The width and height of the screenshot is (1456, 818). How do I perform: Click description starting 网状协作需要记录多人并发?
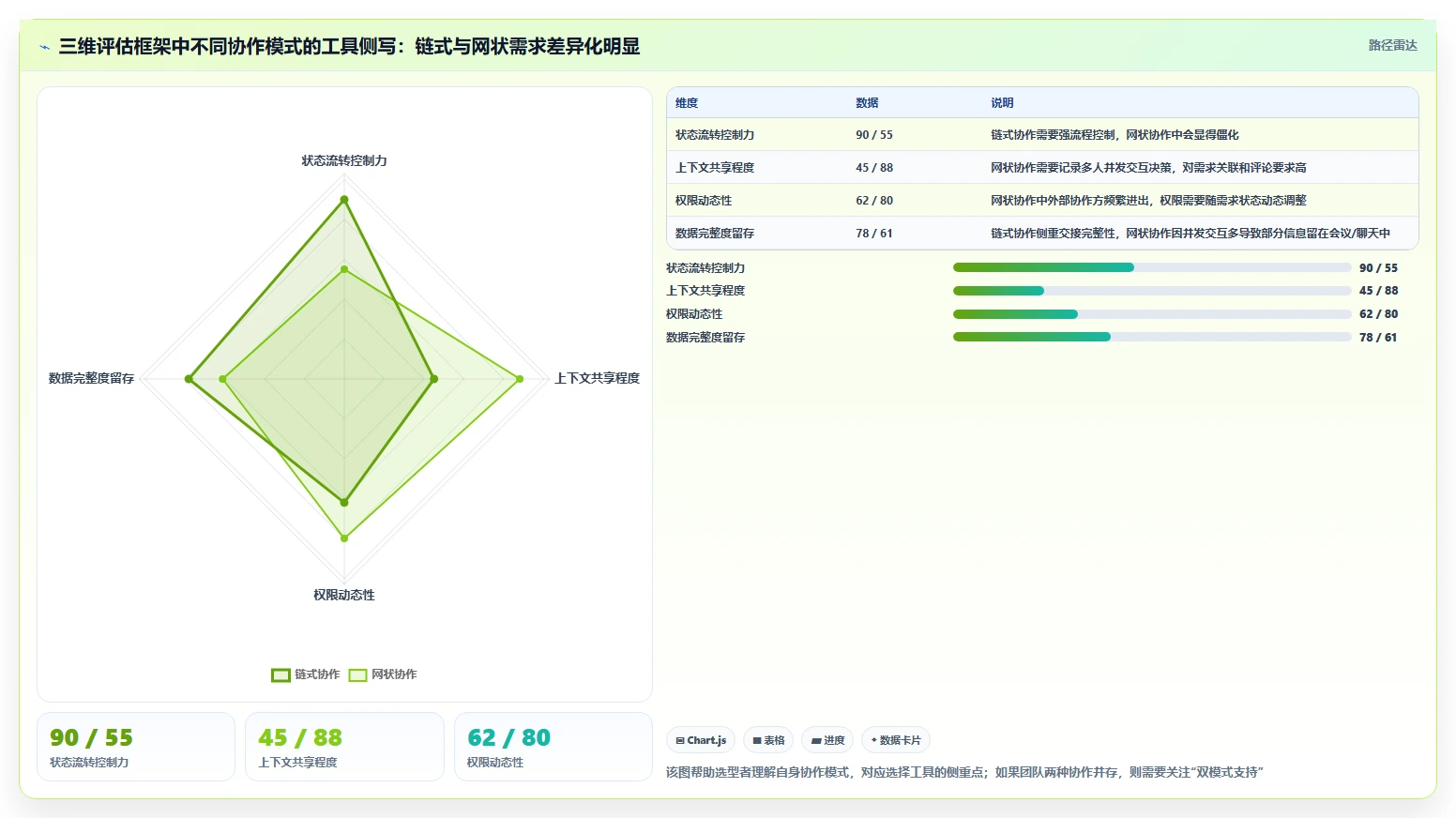point(1148,168)
